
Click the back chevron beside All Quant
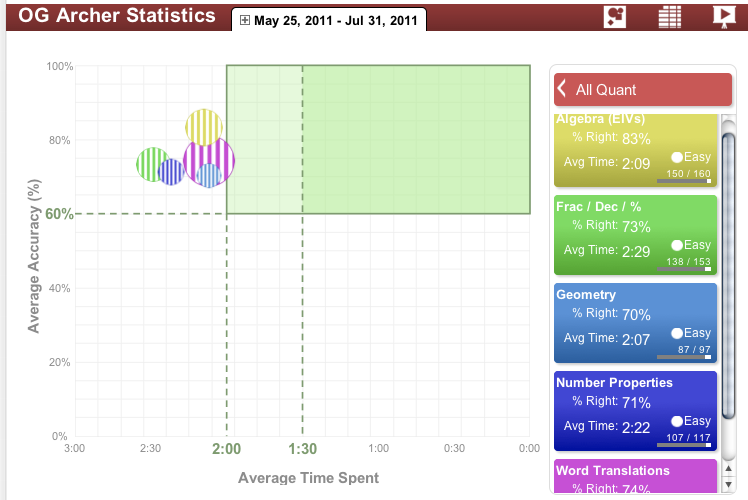562,88
